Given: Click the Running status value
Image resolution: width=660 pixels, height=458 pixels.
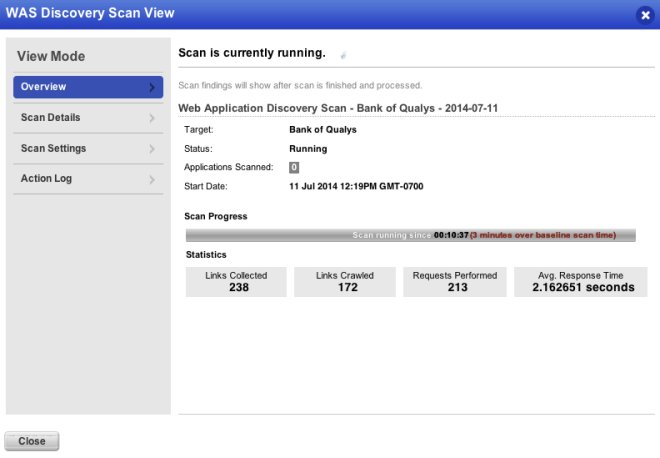Looking at the screenshot, I should (308, 149).
